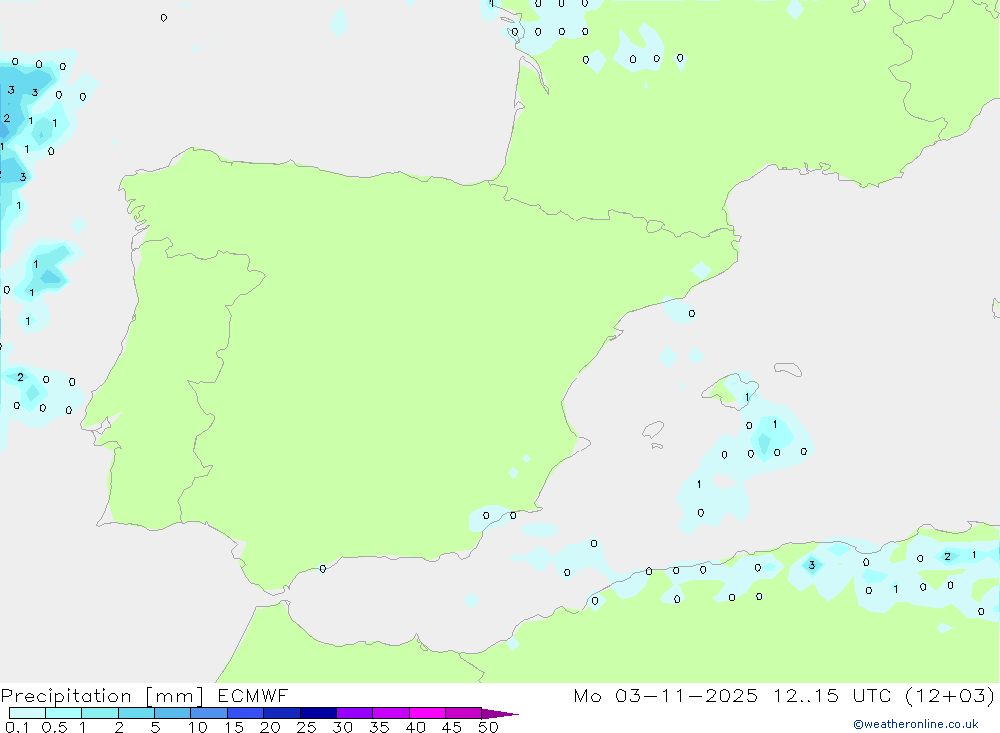Viewport: 1000px width, 733px height.
Task: Click the value 0 near Gibraltar coast
Action: (323, 569)
